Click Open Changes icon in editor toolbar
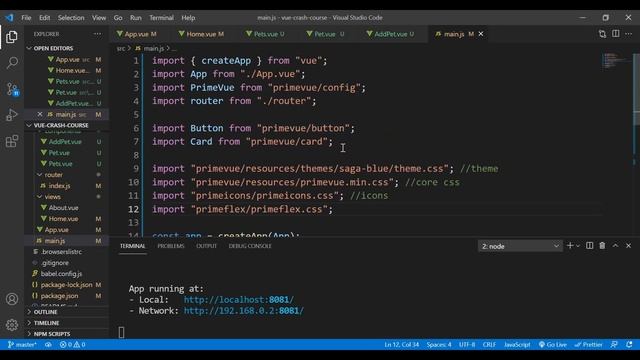Viewport: 640px width, 360px height. click(x=602, y=34)
